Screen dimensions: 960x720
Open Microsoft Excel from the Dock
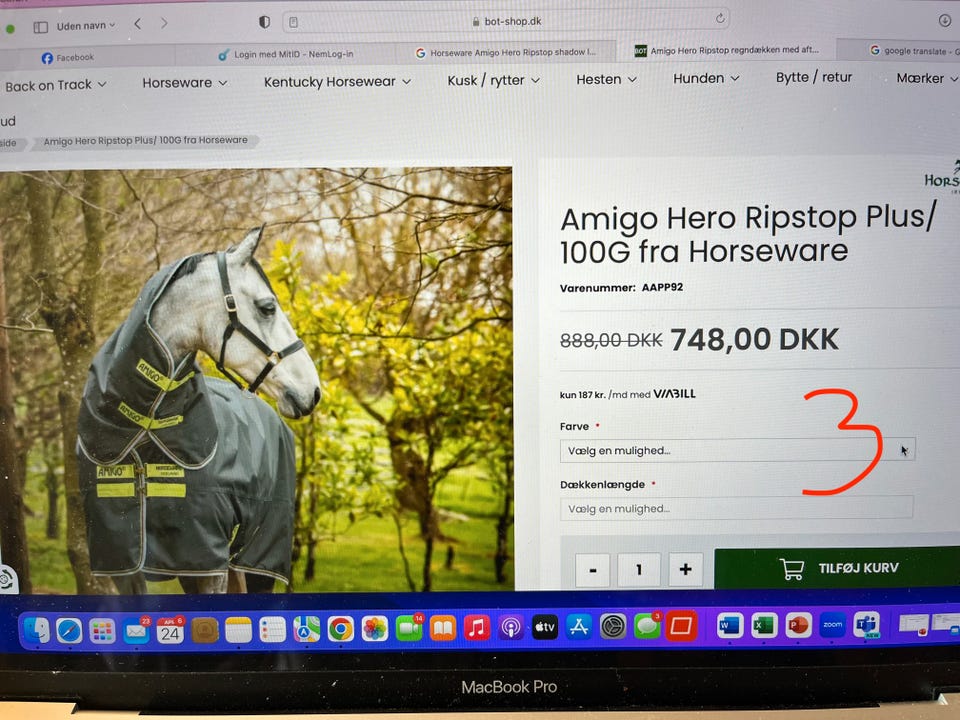tap(764, 626)
